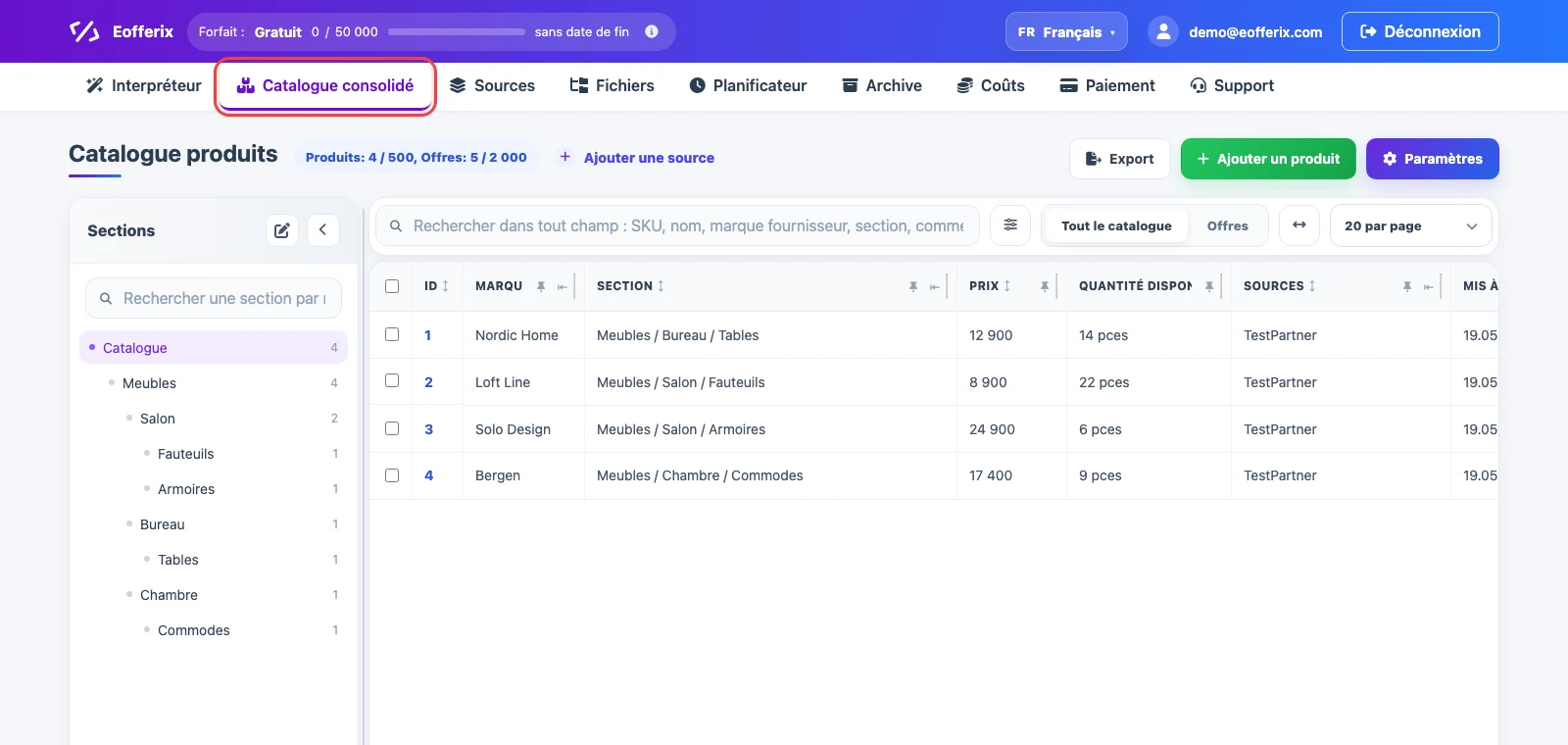Sort by SECTION column arrows
The image size is (1568, 745).
point(661,286)
